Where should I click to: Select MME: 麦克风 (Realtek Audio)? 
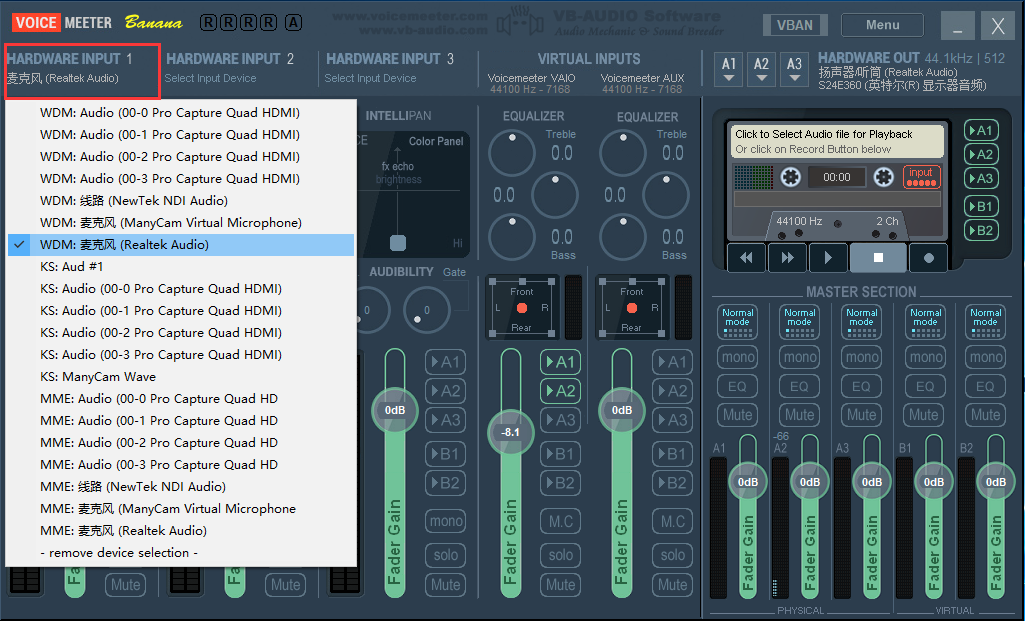tap(181, 531)
